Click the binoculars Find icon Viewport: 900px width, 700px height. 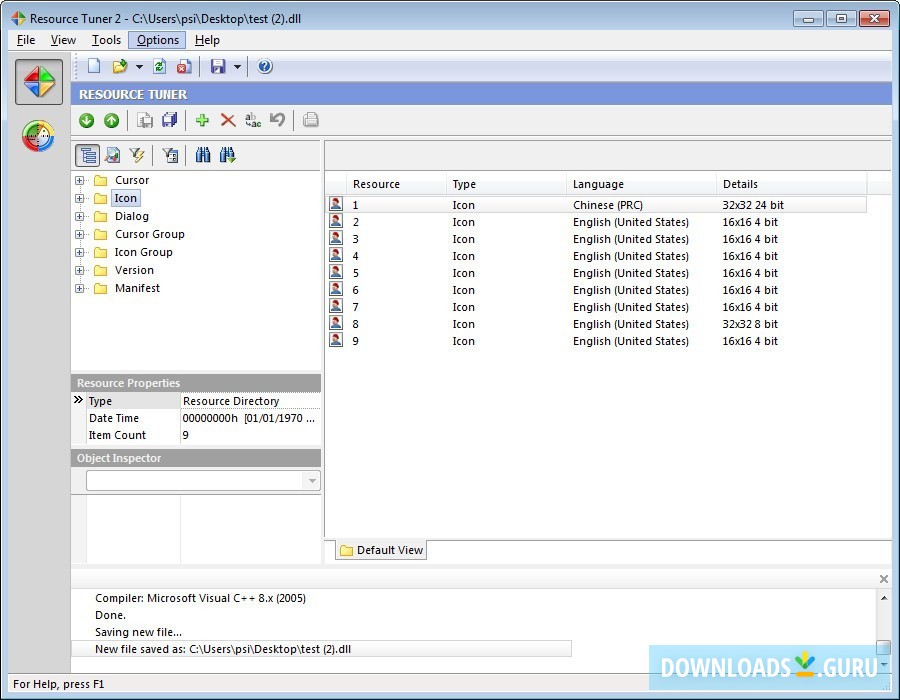coord(203,155)
